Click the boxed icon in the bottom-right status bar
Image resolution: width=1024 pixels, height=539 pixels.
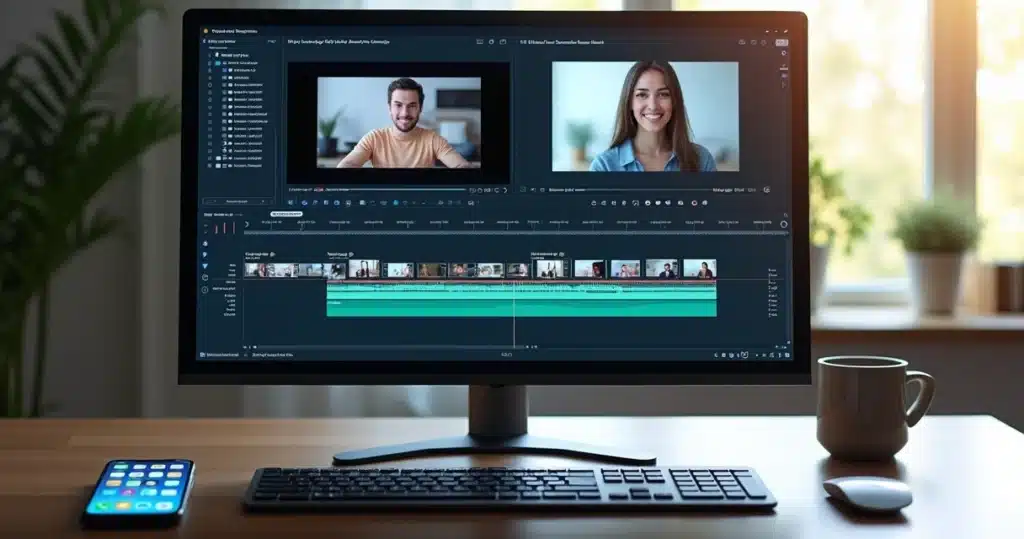(744, 355)
